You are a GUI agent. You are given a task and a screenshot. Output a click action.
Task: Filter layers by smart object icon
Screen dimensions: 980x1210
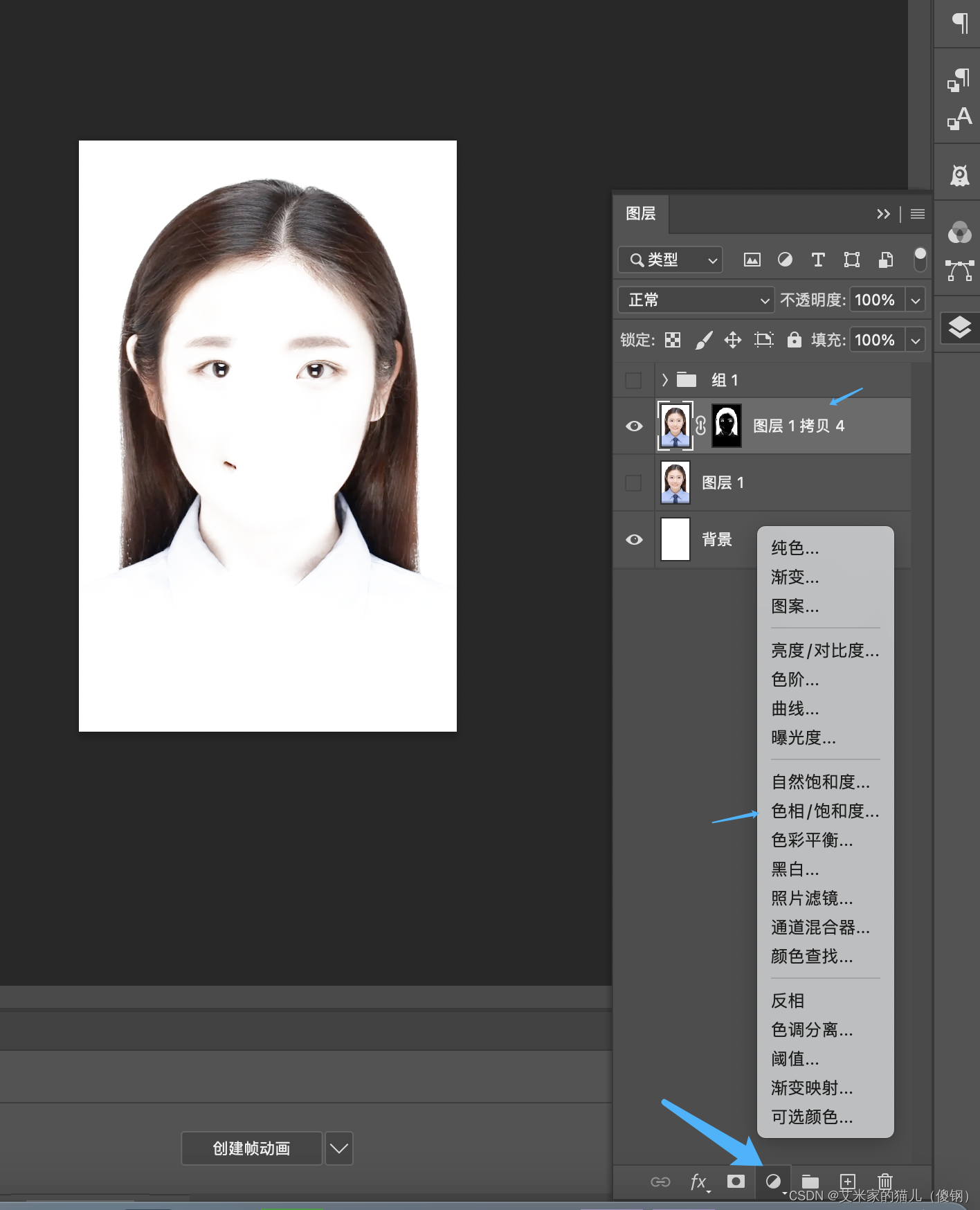[885, 260]
